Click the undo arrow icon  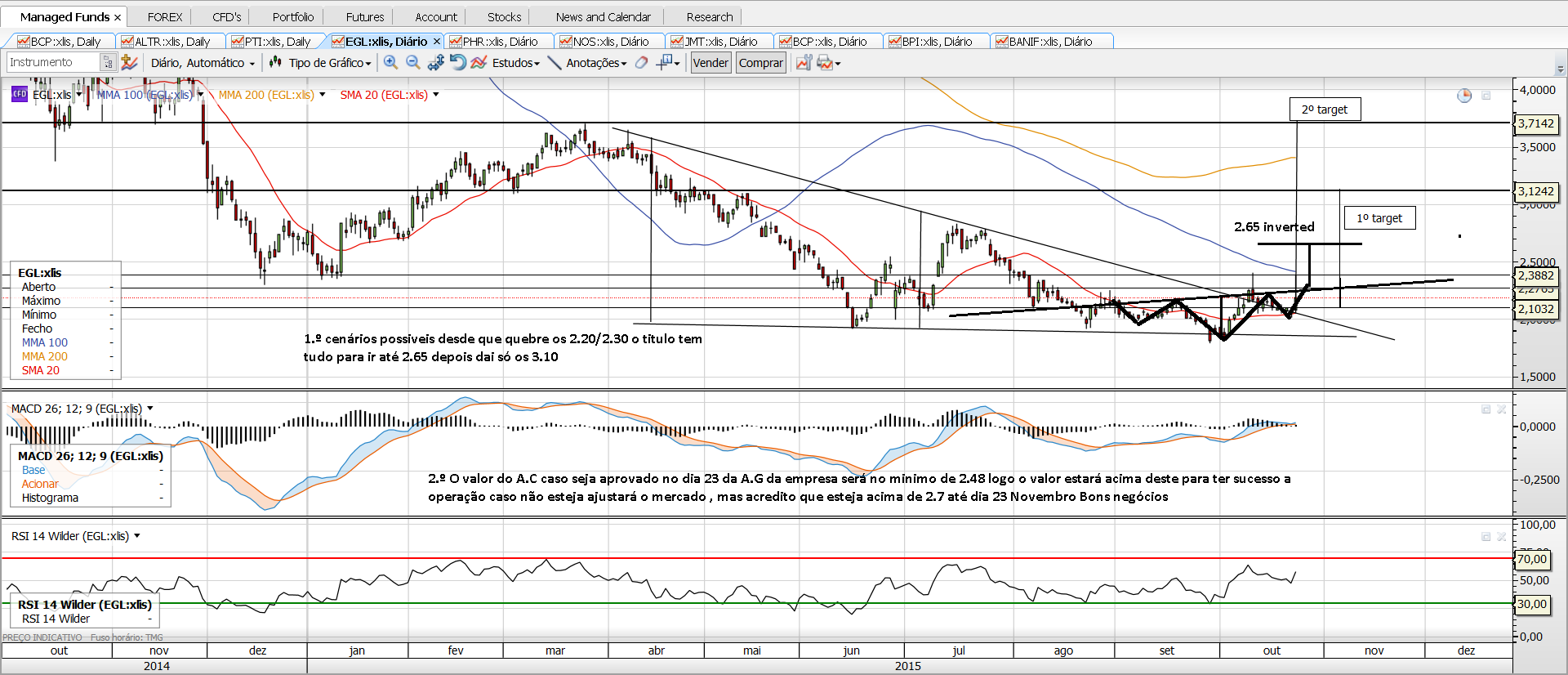(x=457, y=62)
